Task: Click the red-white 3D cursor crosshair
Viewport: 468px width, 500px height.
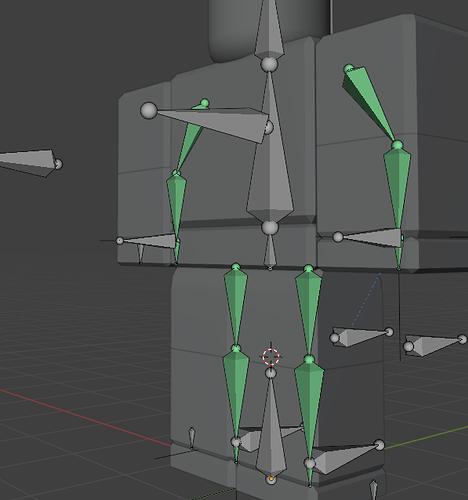Action: (x=271, y=357)
